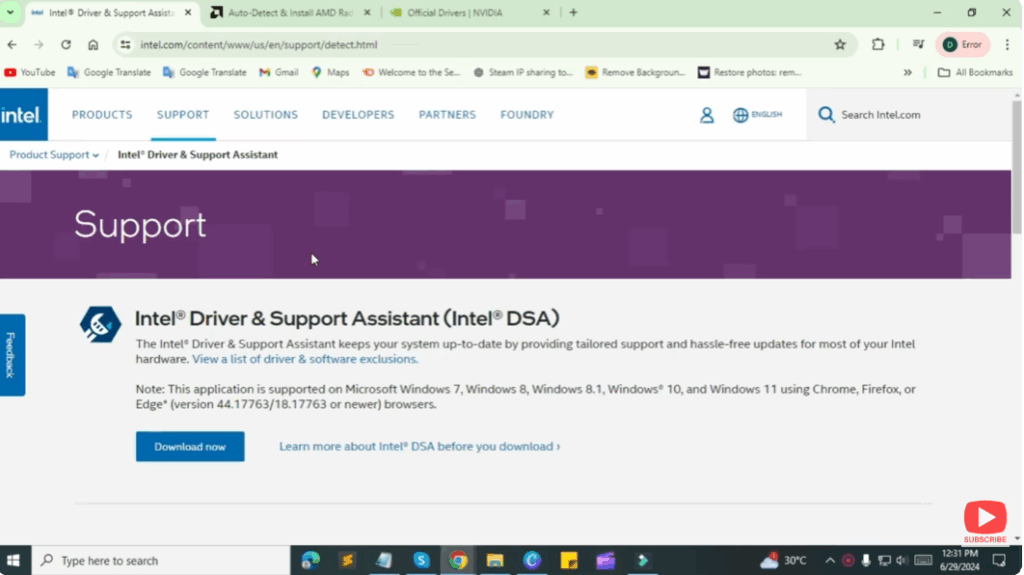Bookmark this page with star icon
Viewport: 1024px width, 575px height.
pos(840,45)
